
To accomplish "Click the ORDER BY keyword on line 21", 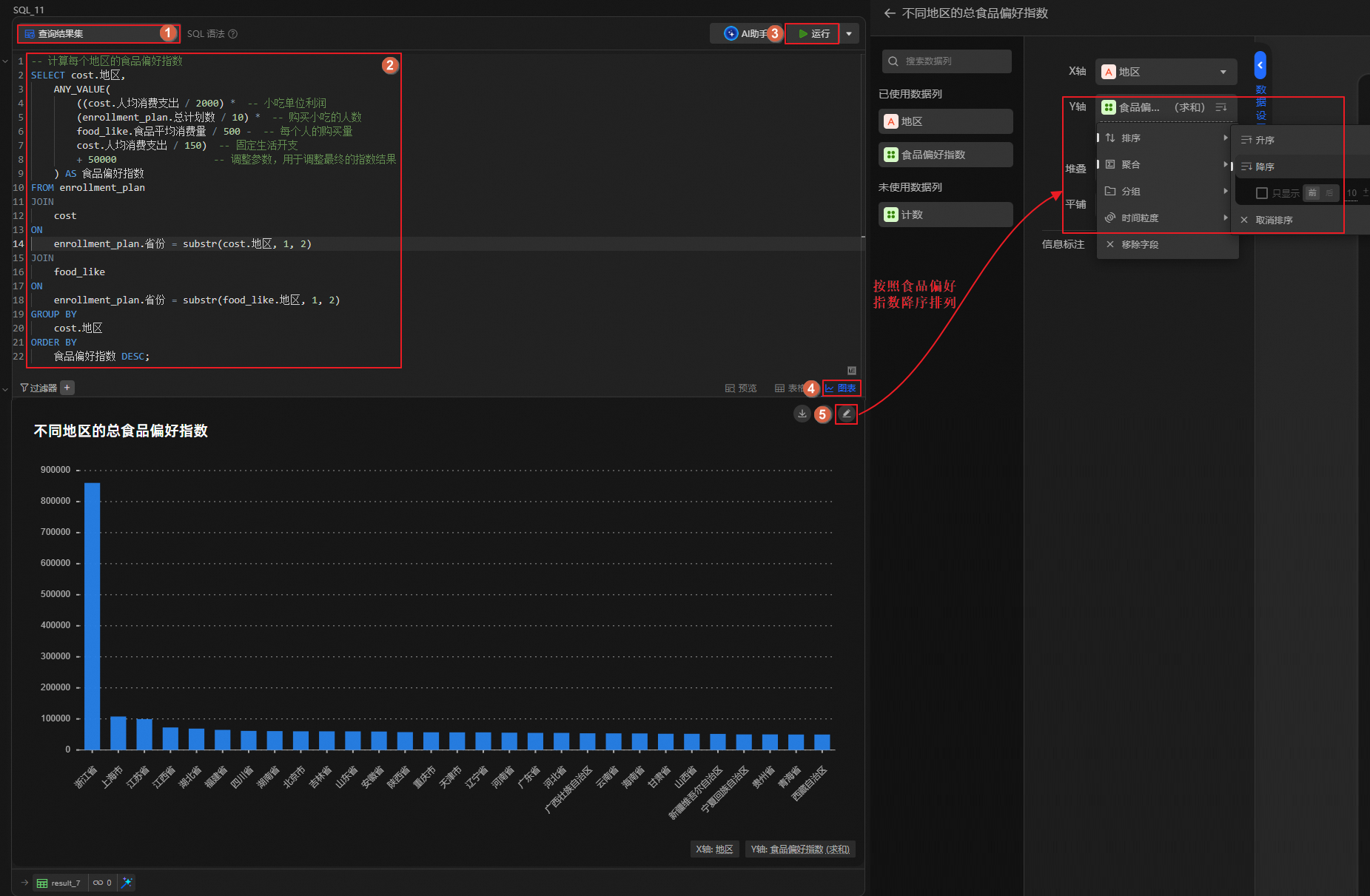I will [x=53, y=343].
